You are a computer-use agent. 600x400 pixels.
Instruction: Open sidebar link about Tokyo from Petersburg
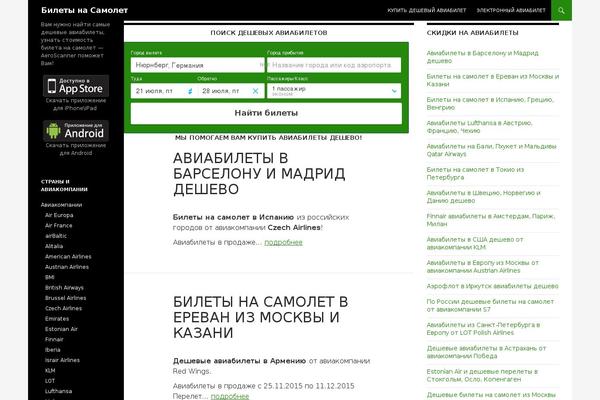click(475, 173)
